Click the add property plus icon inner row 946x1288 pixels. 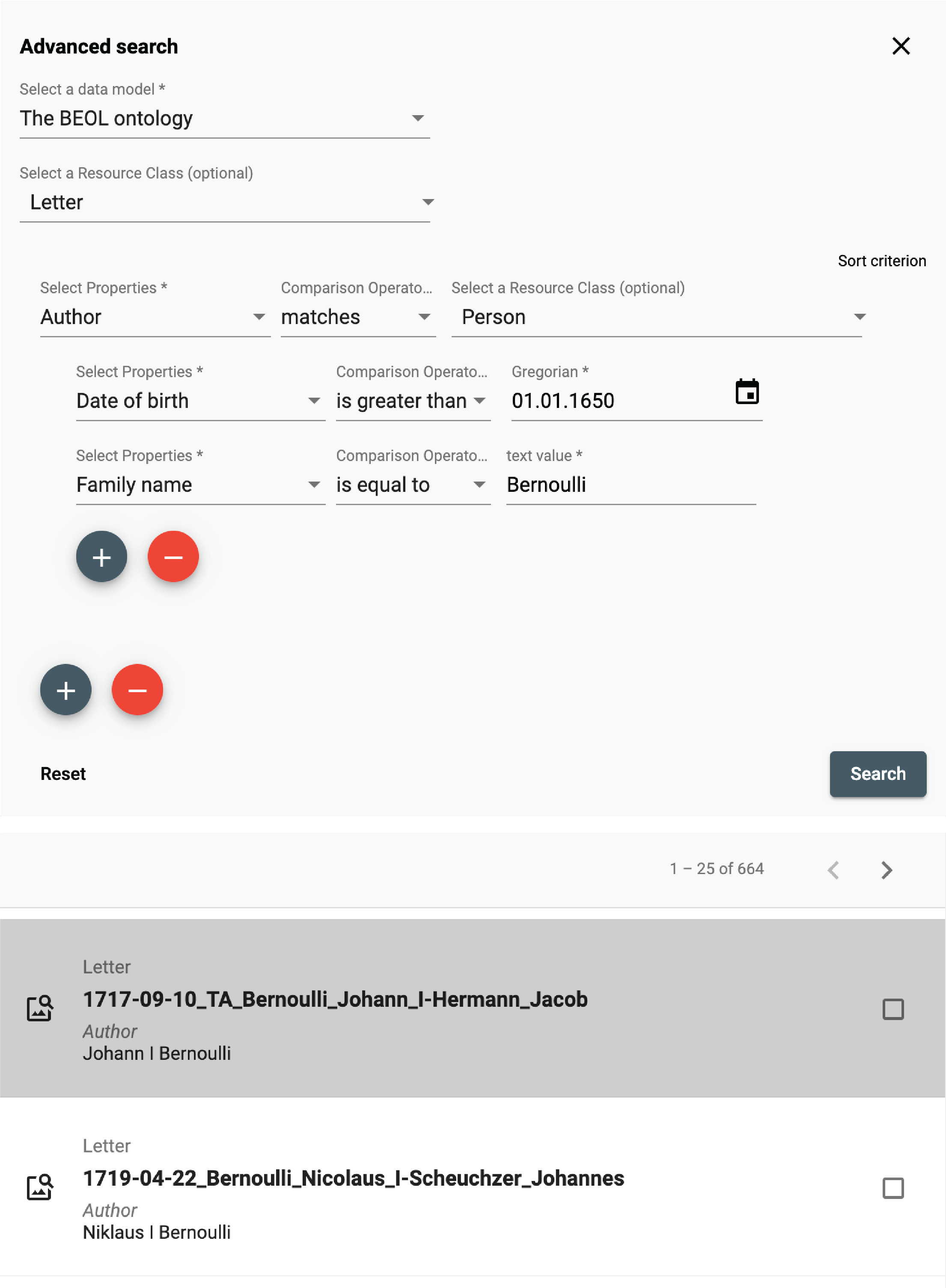[x=101, y=557]
